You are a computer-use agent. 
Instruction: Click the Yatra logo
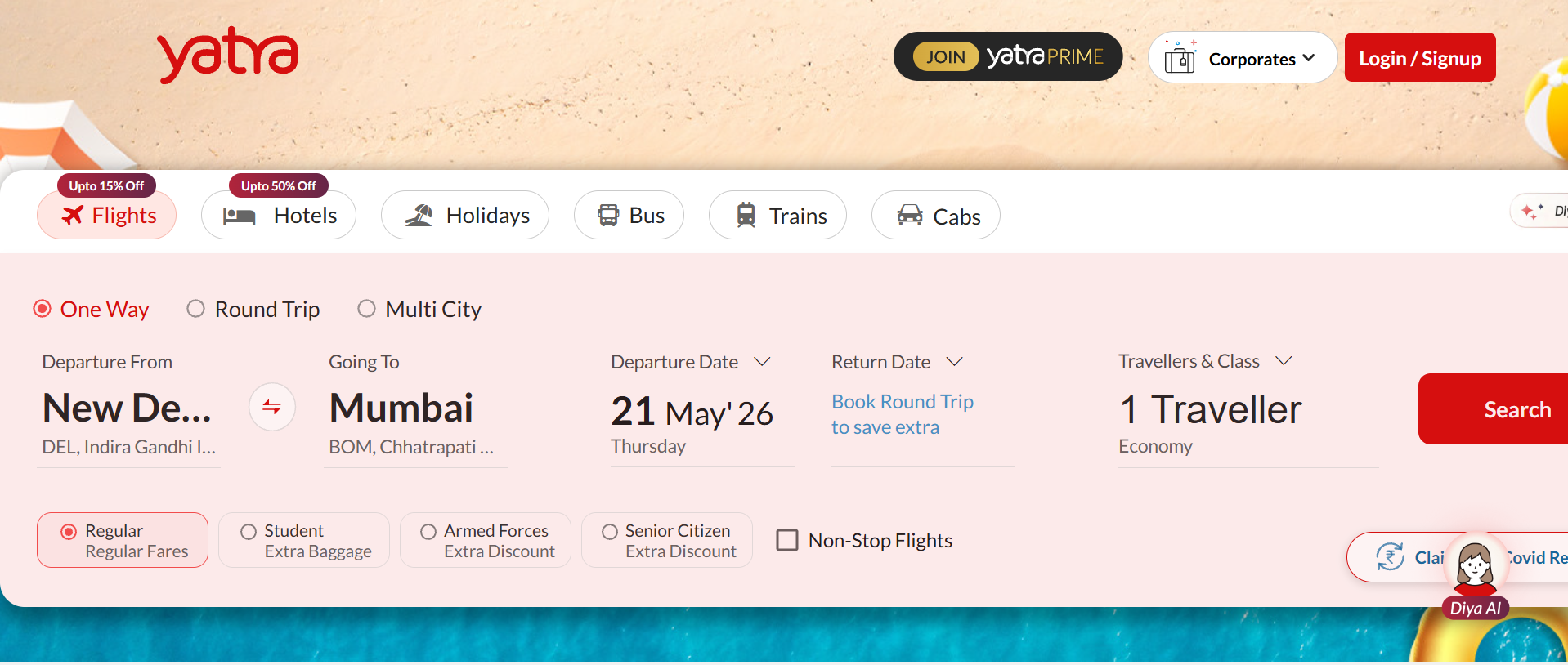[x=227, y=55]
